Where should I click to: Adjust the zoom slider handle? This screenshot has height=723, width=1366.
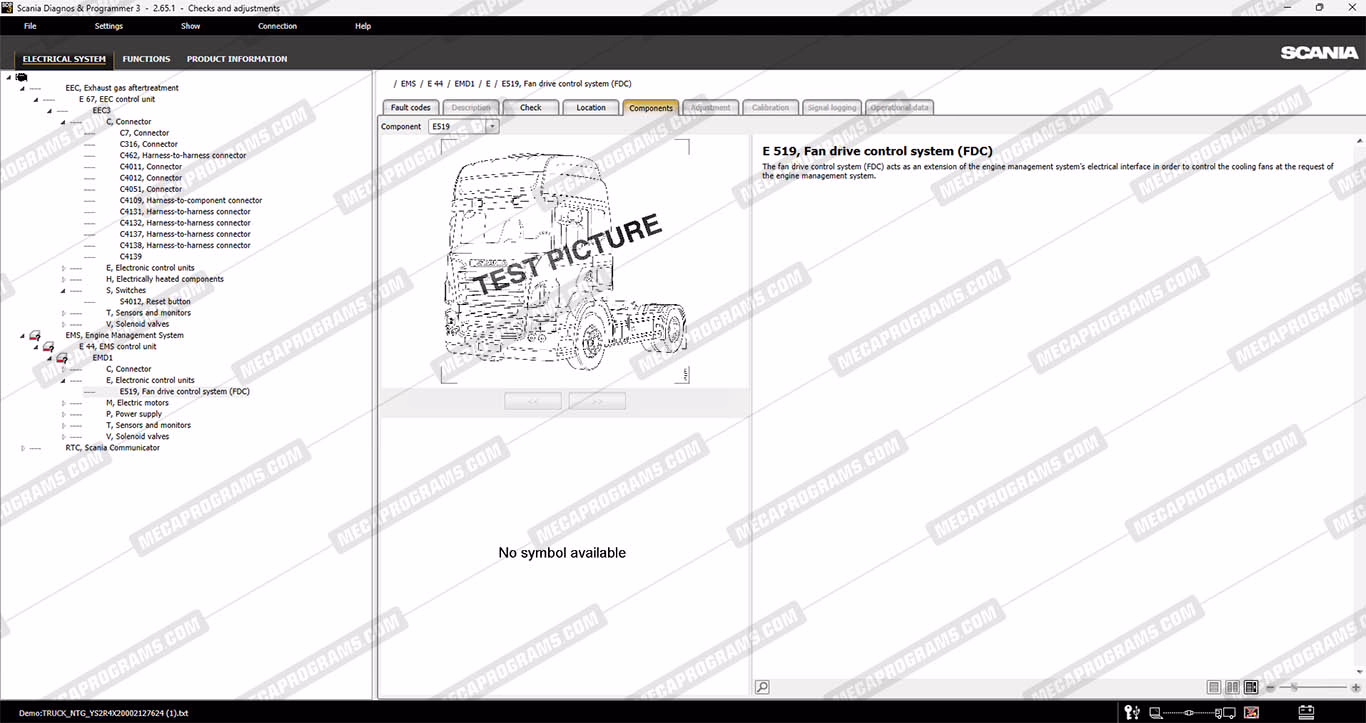click(1294, 687)
